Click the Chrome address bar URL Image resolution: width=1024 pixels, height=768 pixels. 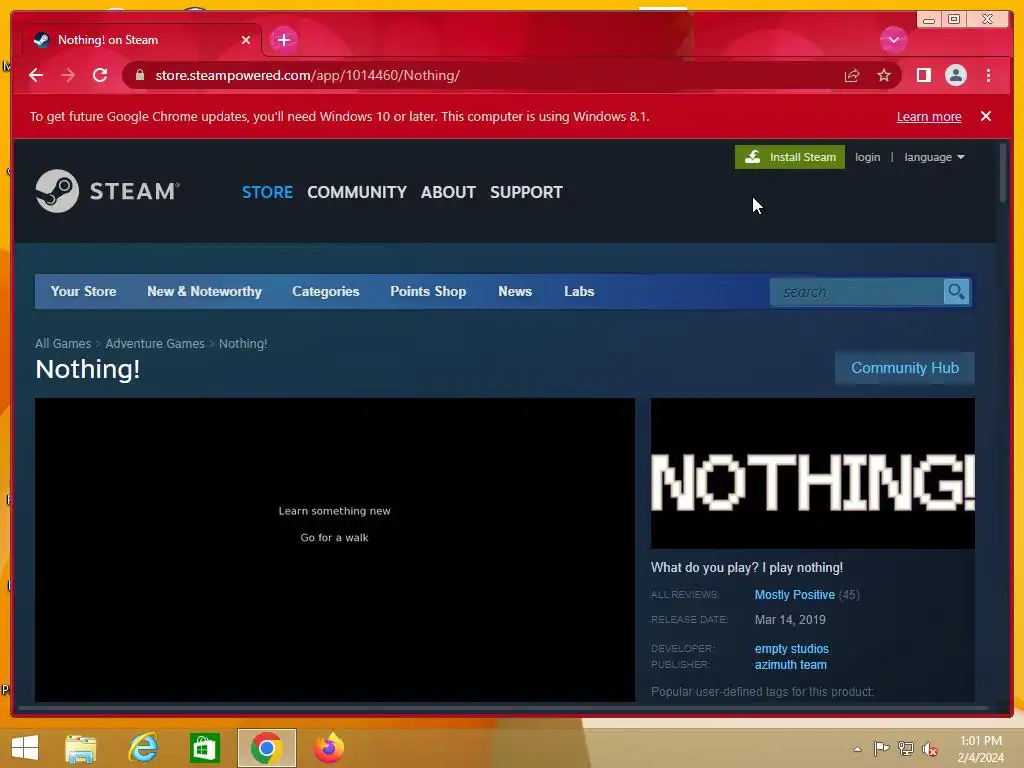pos(308,75)
